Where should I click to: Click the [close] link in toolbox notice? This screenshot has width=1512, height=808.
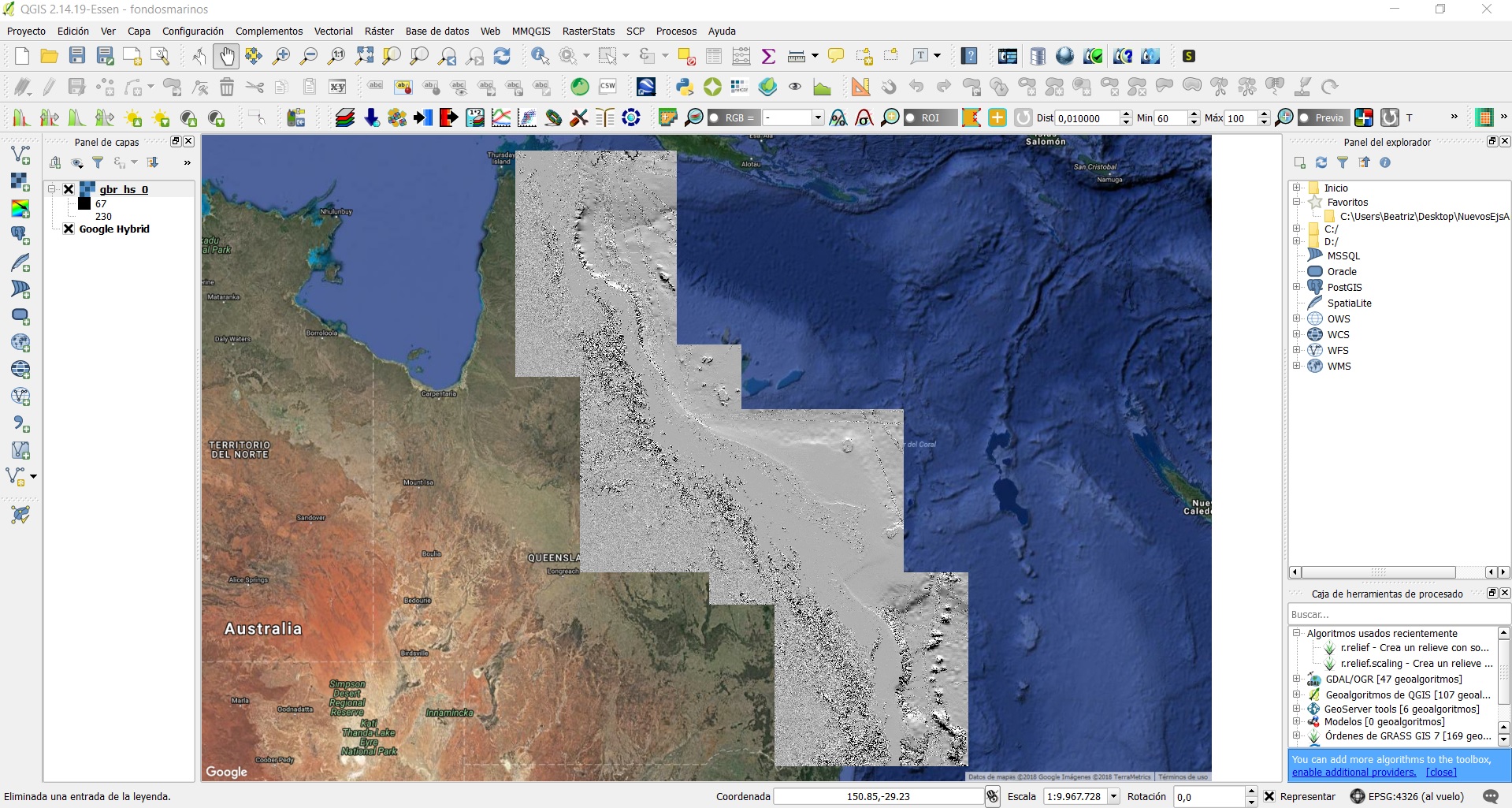tap(1441, 773)
